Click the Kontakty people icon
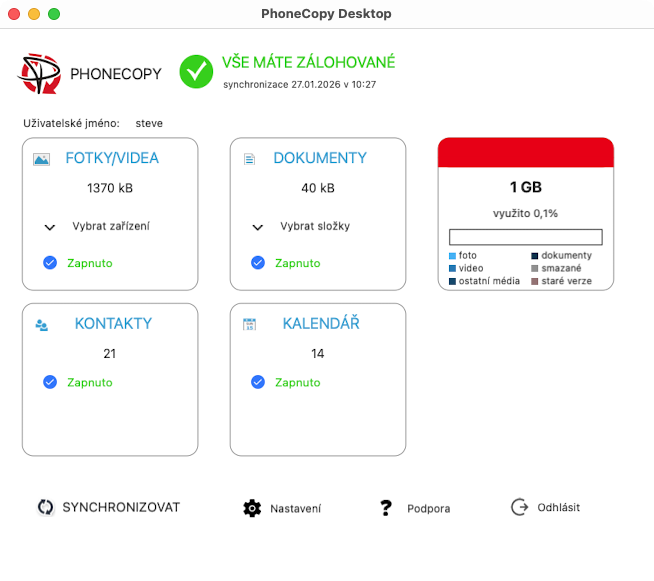This screenshot has height=581, width=654. coord(42,325)
